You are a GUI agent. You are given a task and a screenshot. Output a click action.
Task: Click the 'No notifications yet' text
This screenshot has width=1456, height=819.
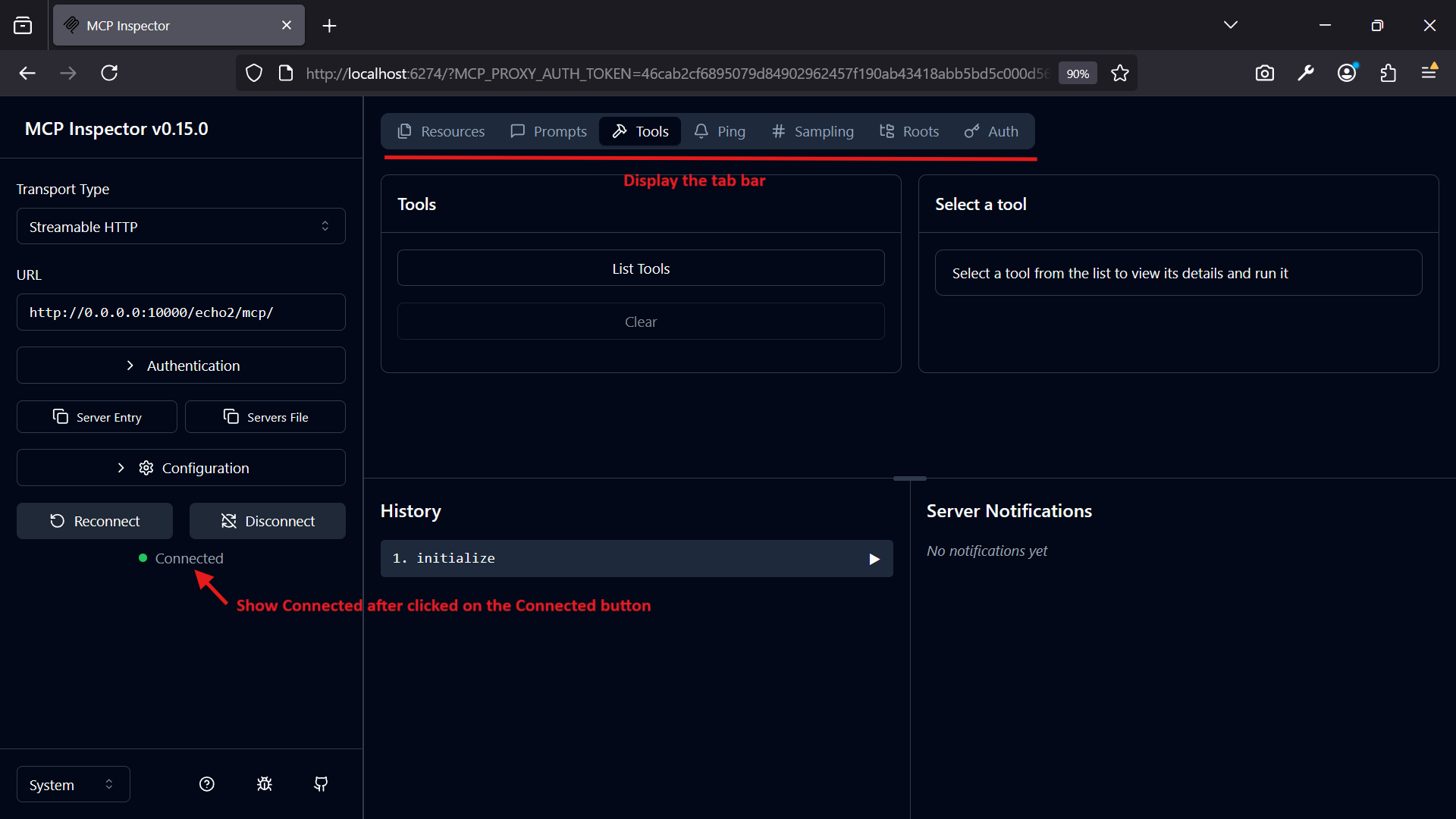987,551
